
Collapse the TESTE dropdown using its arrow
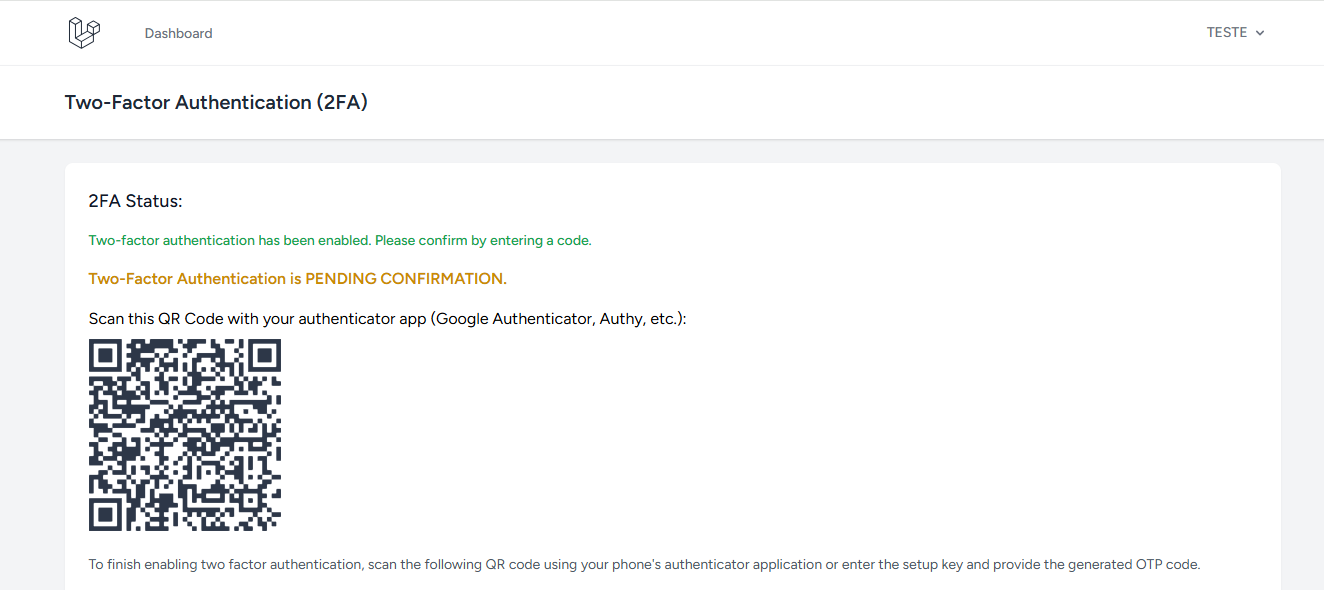pyautogui.click(x=1260, y=32)
